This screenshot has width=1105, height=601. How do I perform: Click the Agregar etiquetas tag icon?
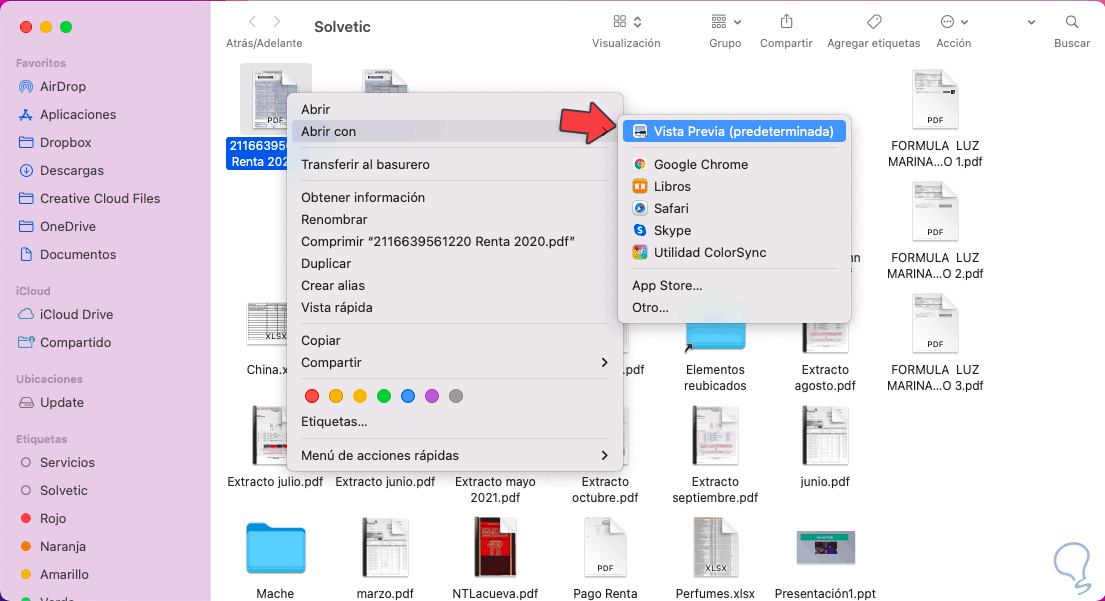[874, 22]
